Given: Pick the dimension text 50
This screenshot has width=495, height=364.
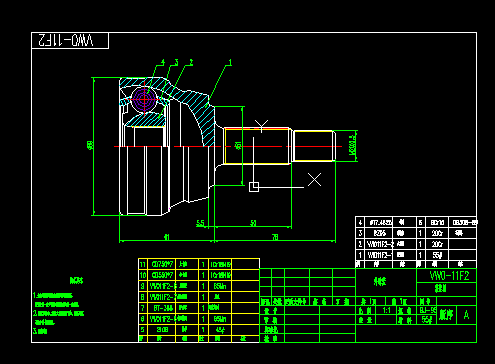Looking at the screenshot, I should 253,223.
